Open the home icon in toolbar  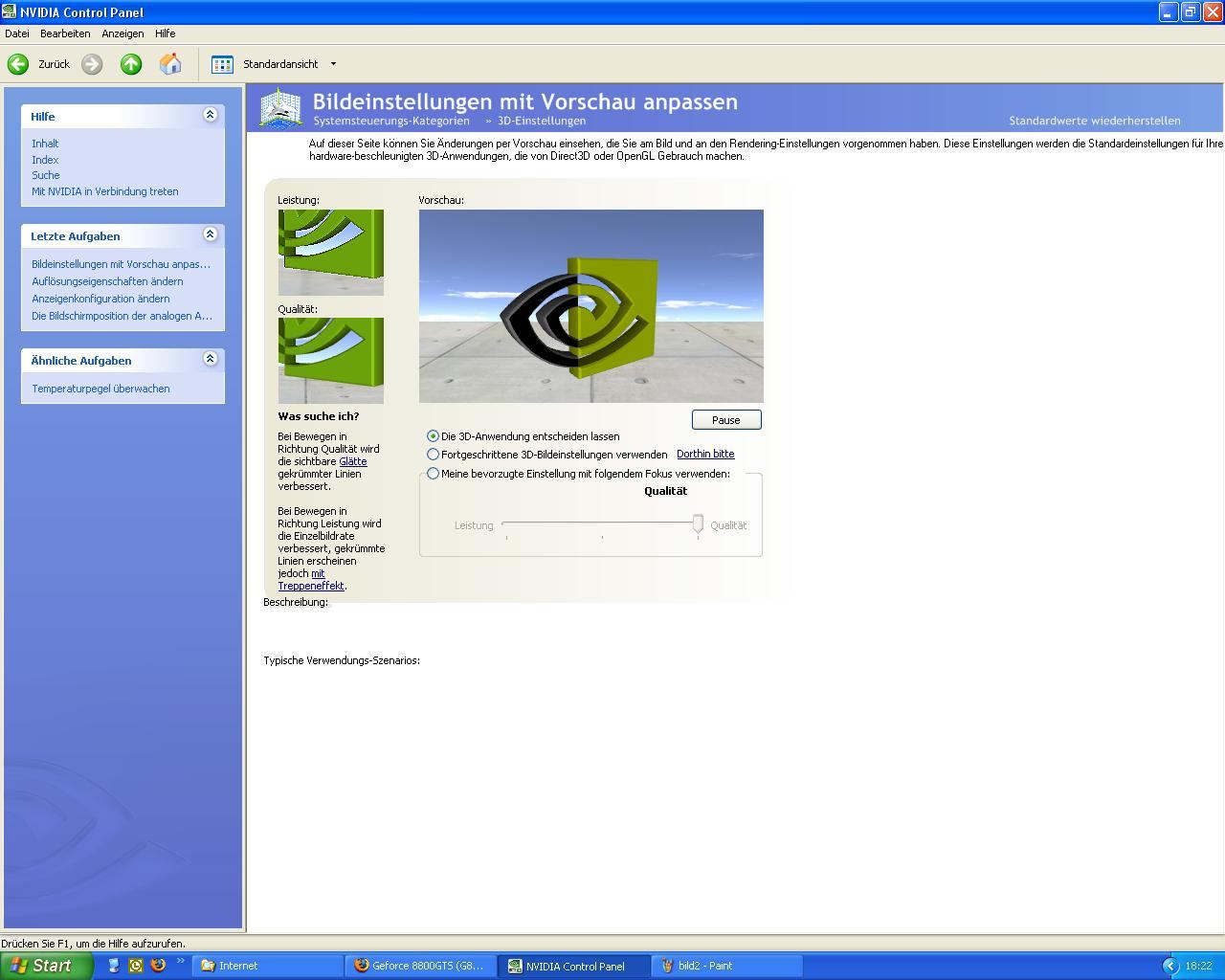pyautogui.click(x=170, y=64)
